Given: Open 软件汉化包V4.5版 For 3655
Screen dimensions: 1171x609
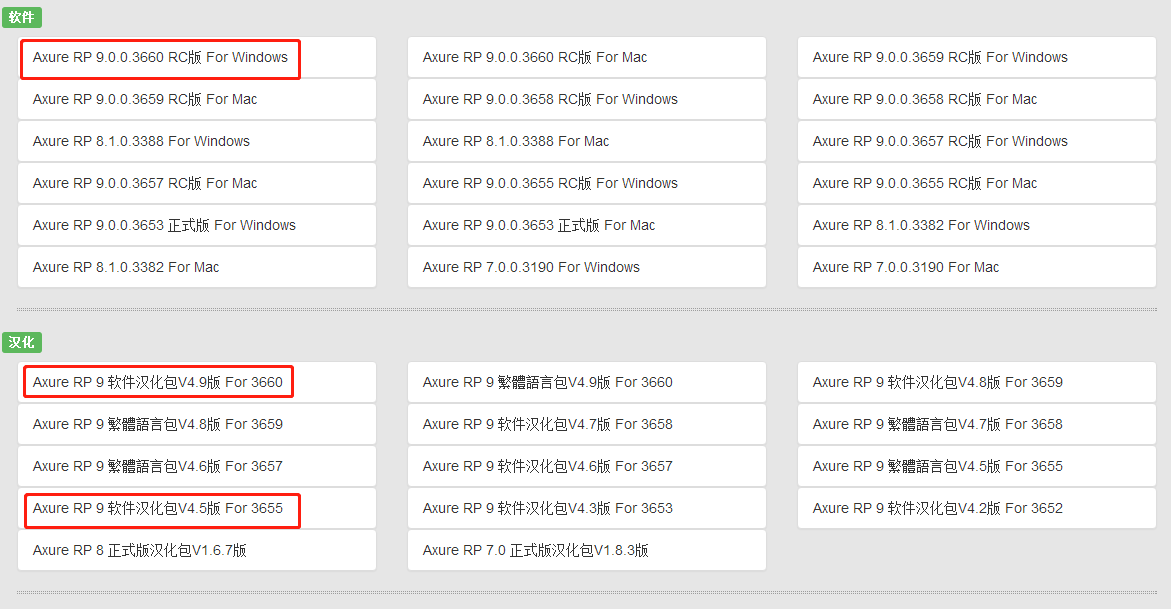Looking at the screenshot, I should (x=196, y=508).
